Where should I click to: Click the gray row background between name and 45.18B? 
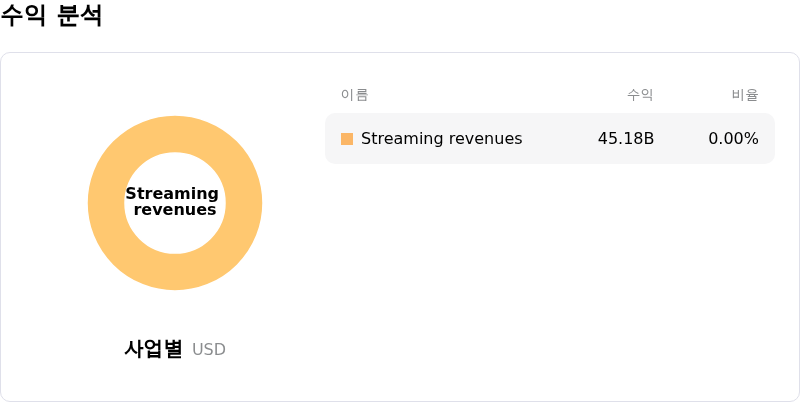coord(560,139)
